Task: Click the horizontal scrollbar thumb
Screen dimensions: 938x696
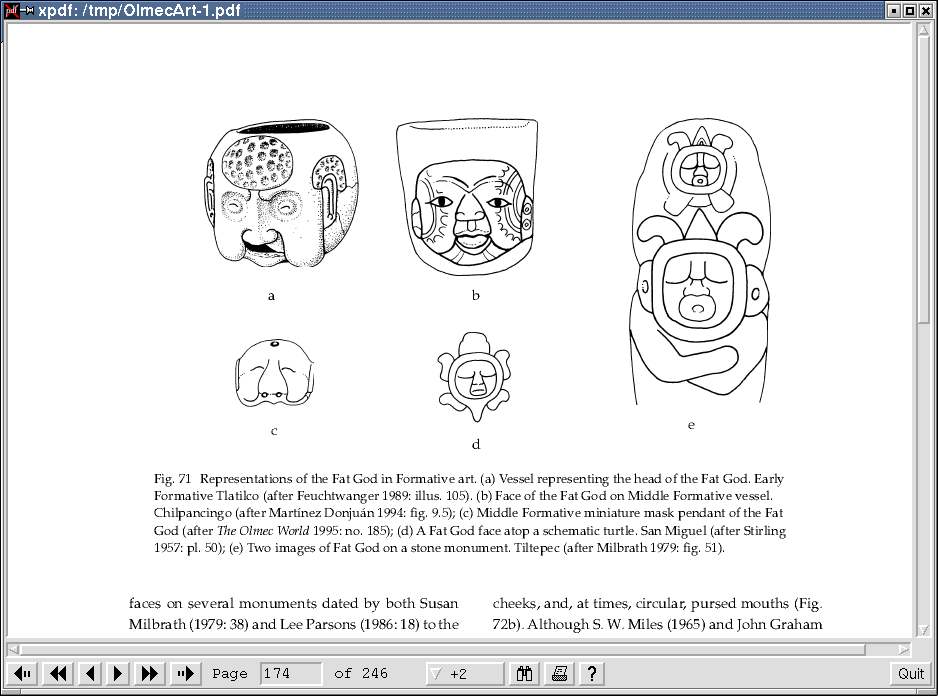Action: pyautogui.click(x=443, y=649)
